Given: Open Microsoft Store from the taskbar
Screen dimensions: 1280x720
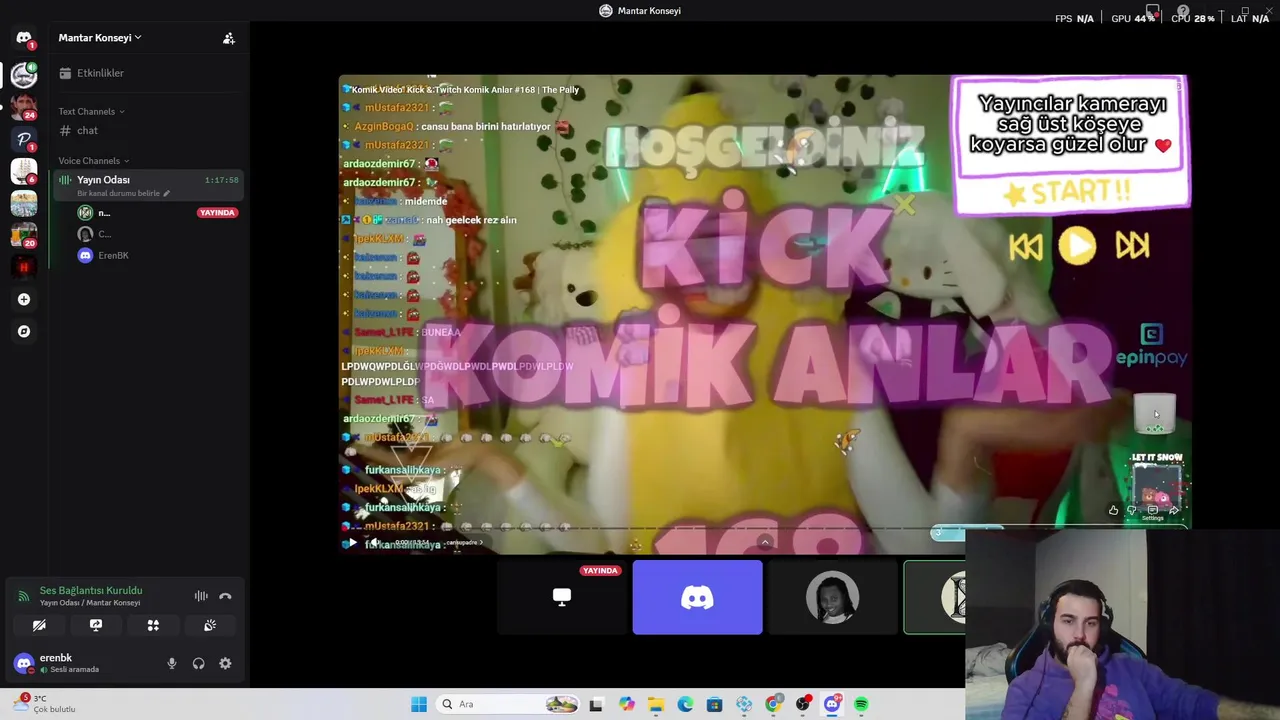Looking at the screenshot, I should click(x=714, y=704).
